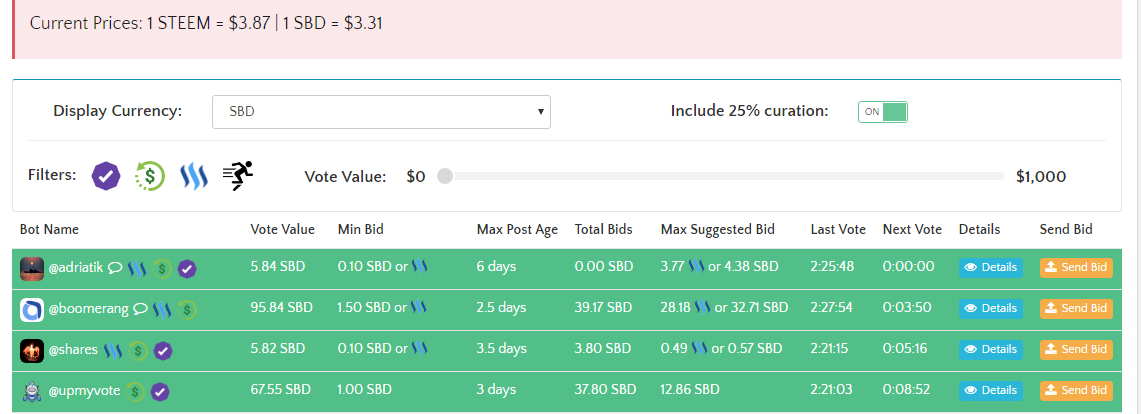Screen dimensions: 1141x414
Task: Toggle the running man filter
Action: [x=238, y=176]
